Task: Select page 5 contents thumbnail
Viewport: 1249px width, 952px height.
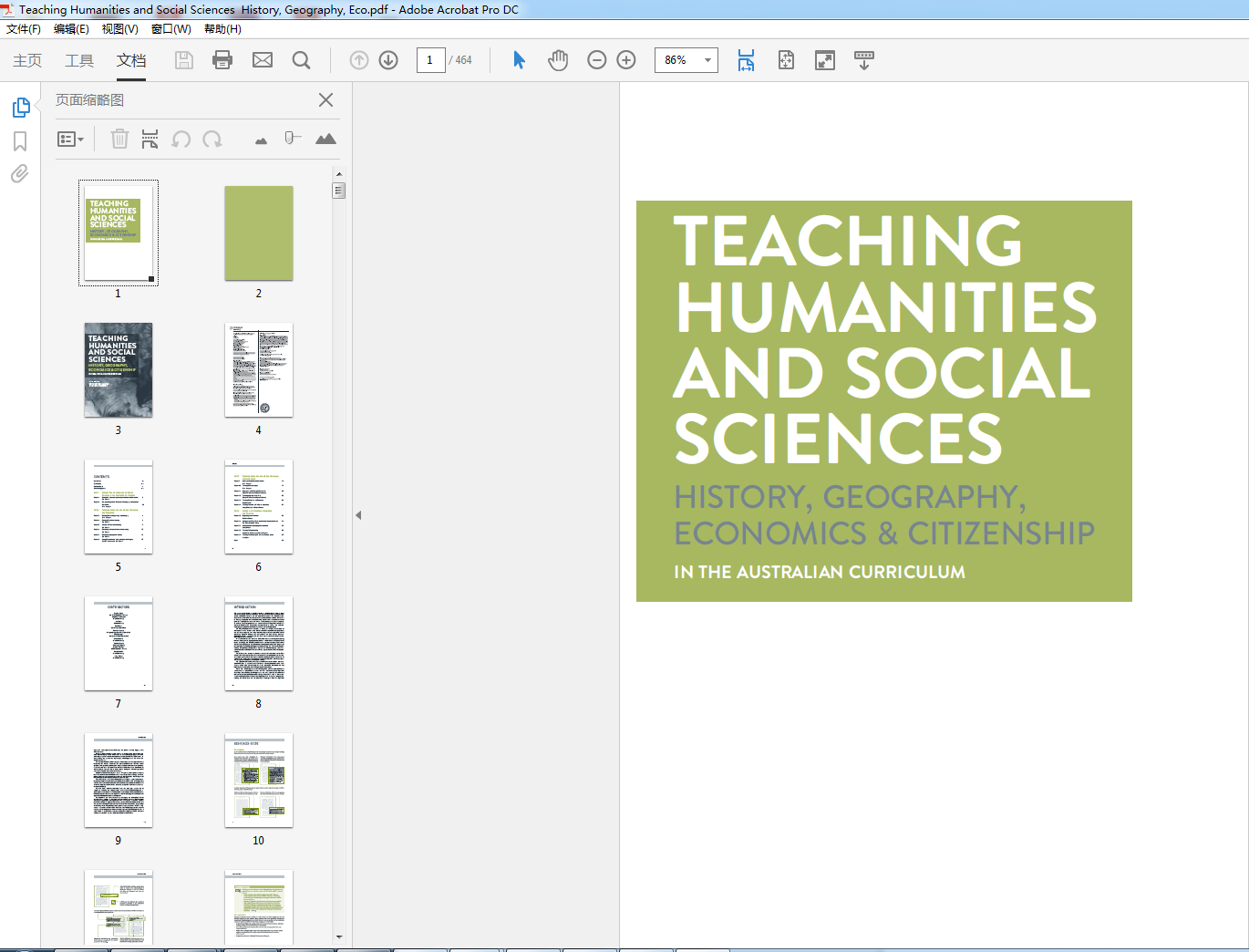Action: pyautogui.click(x=119, y=507)
